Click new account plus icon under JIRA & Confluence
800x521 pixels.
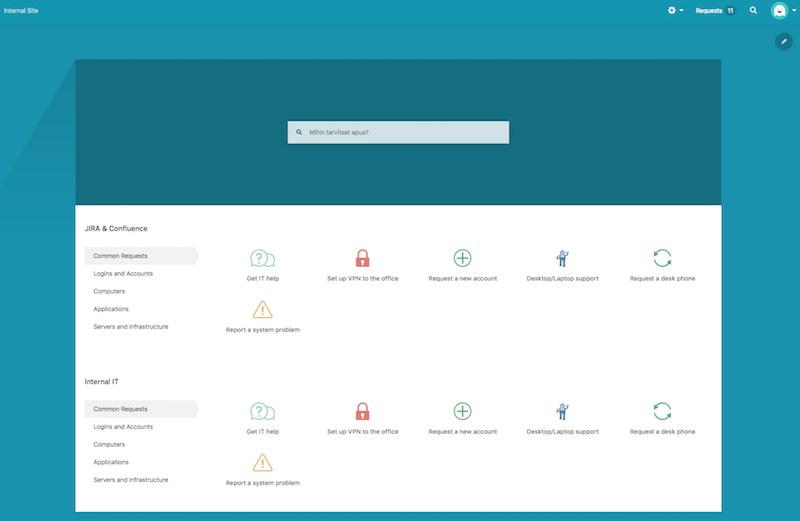click(x=462, y=258)
